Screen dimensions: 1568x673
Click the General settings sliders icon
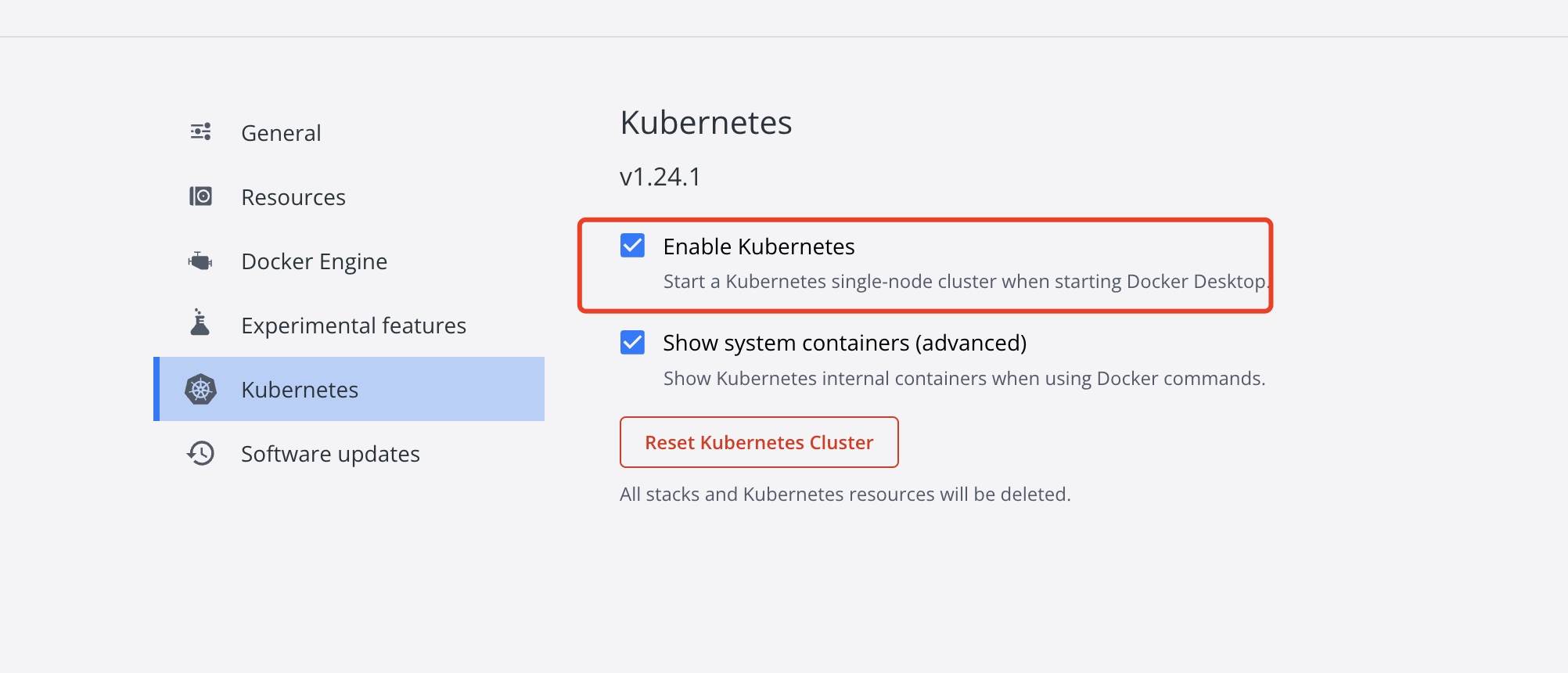pos(200,131)
